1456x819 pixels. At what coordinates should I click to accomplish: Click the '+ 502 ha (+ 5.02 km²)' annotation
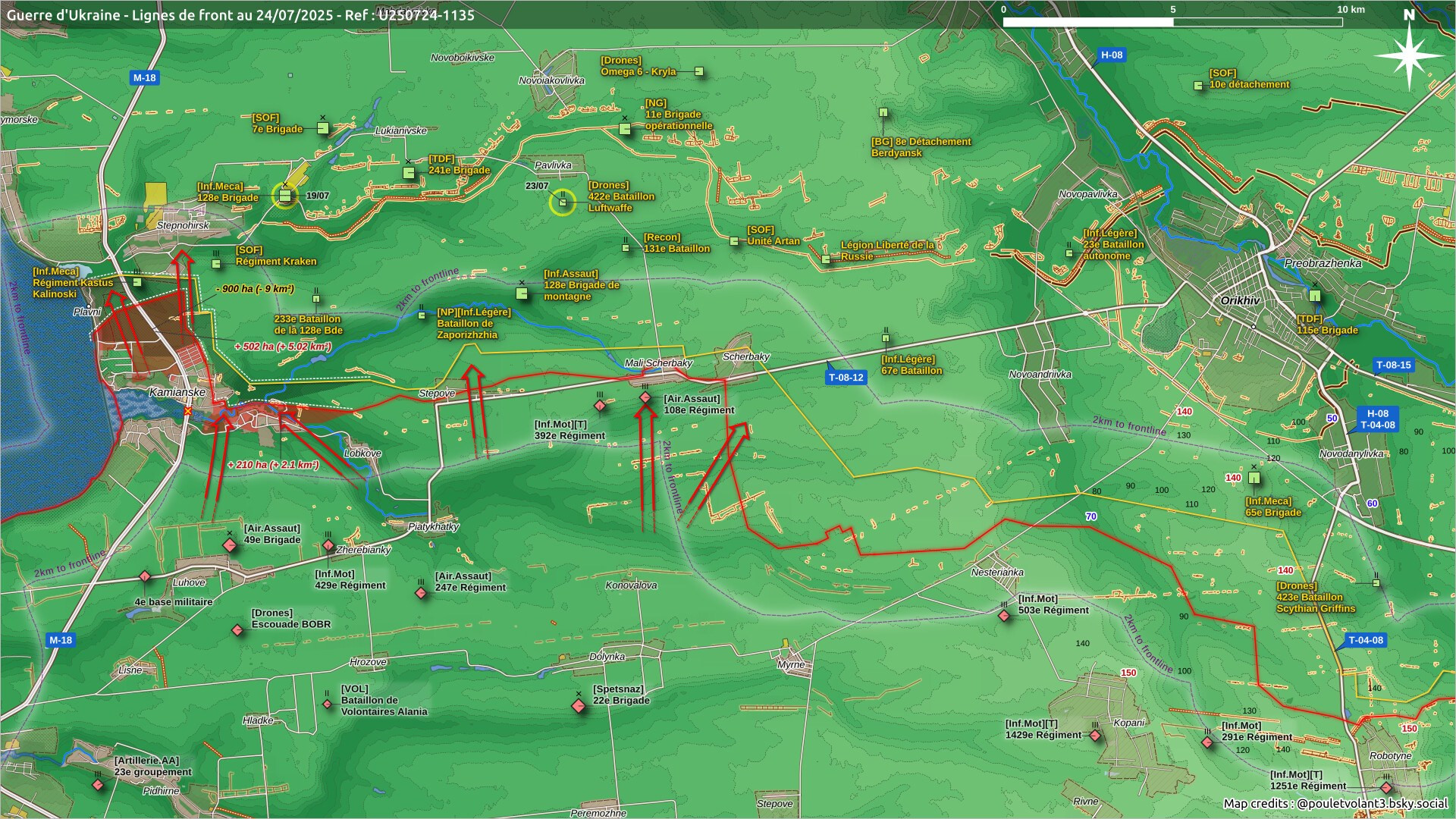(283, 347)
